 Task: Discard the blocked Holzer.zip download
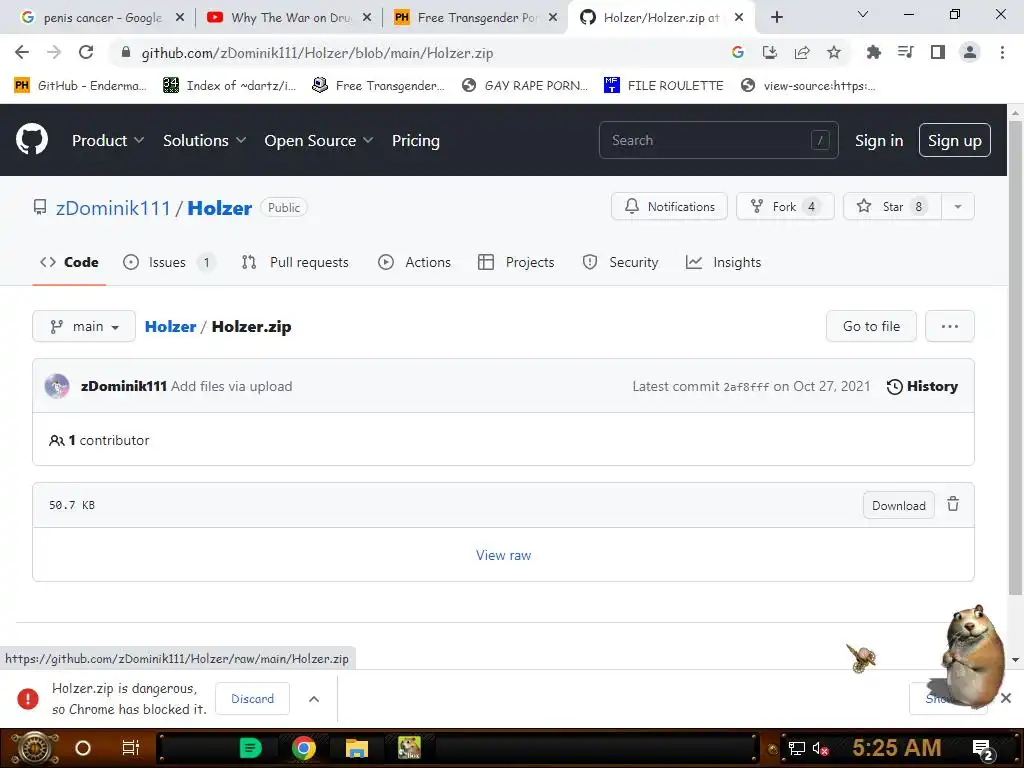coord(253,699)
